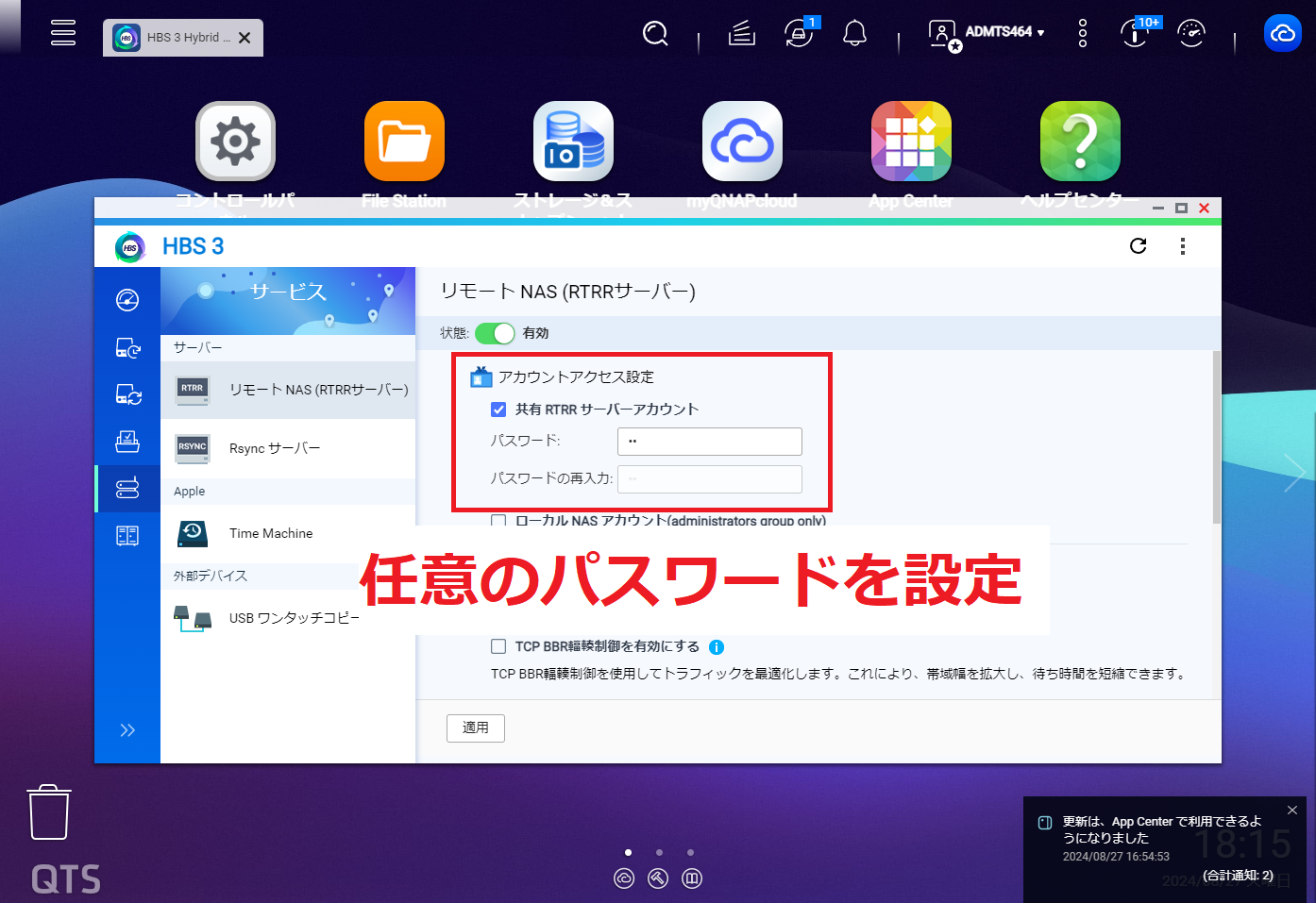
Task: Click the (合計通知: 2) notification count
Action: point(1238,876)
